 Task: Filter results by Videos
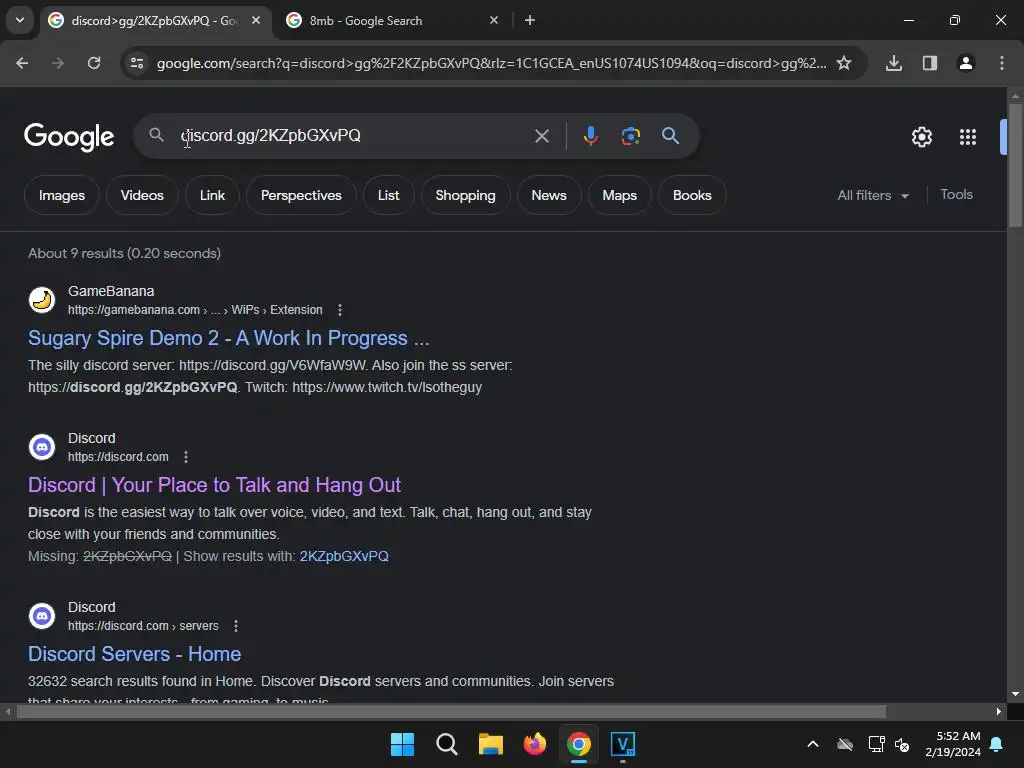point(142,195)
